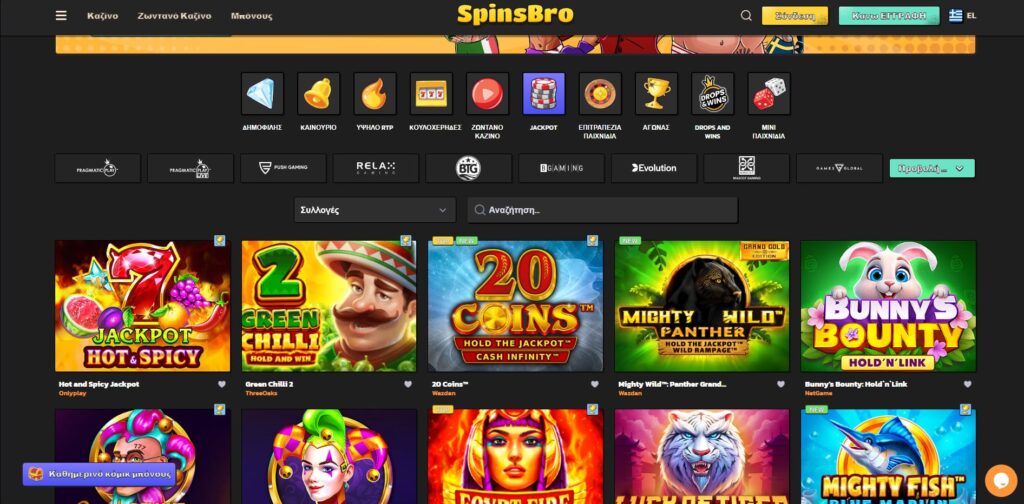The height and width of the screenshot is (504, 1024).
Task: Open the EL language selector
Action: [x=963, y=16]
